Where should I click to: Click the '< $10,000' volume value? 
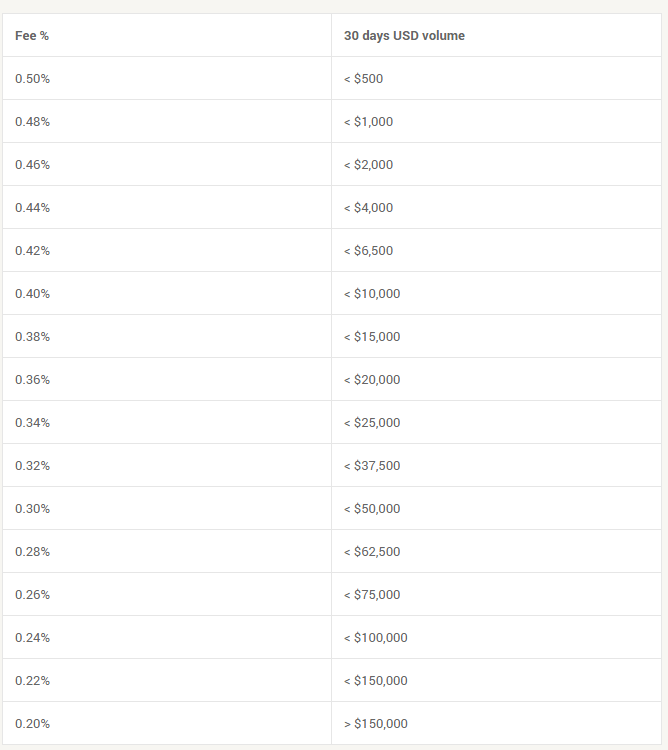pos(372,294)
